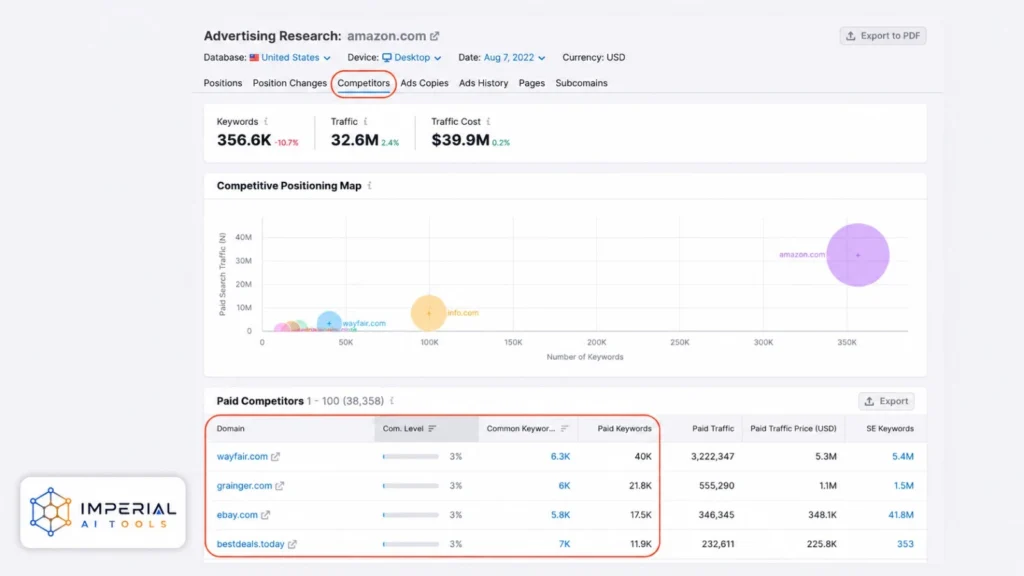Open the Desktop device dropdown
The image size is (1024, 576).
(x=411, y=57)
